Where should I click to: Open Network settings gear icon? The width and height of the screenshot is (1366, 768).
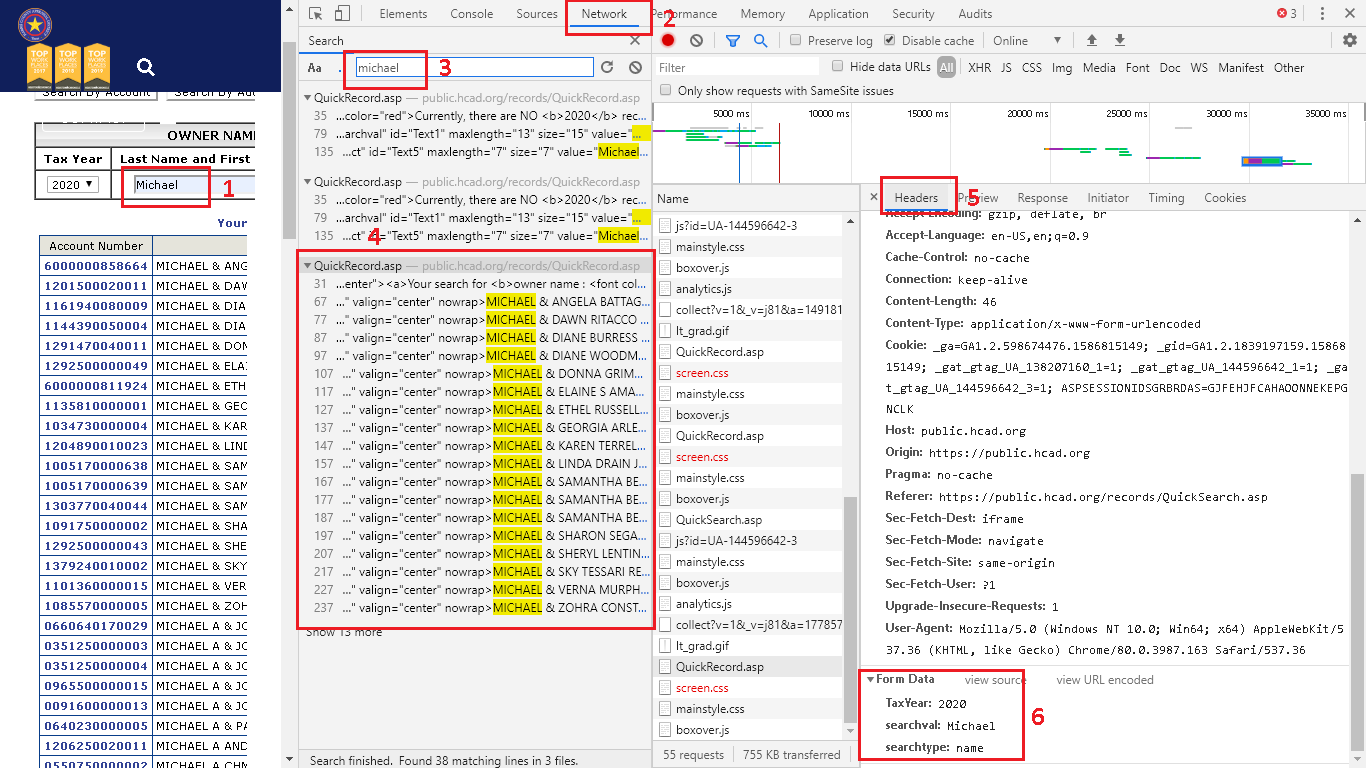1350,40
